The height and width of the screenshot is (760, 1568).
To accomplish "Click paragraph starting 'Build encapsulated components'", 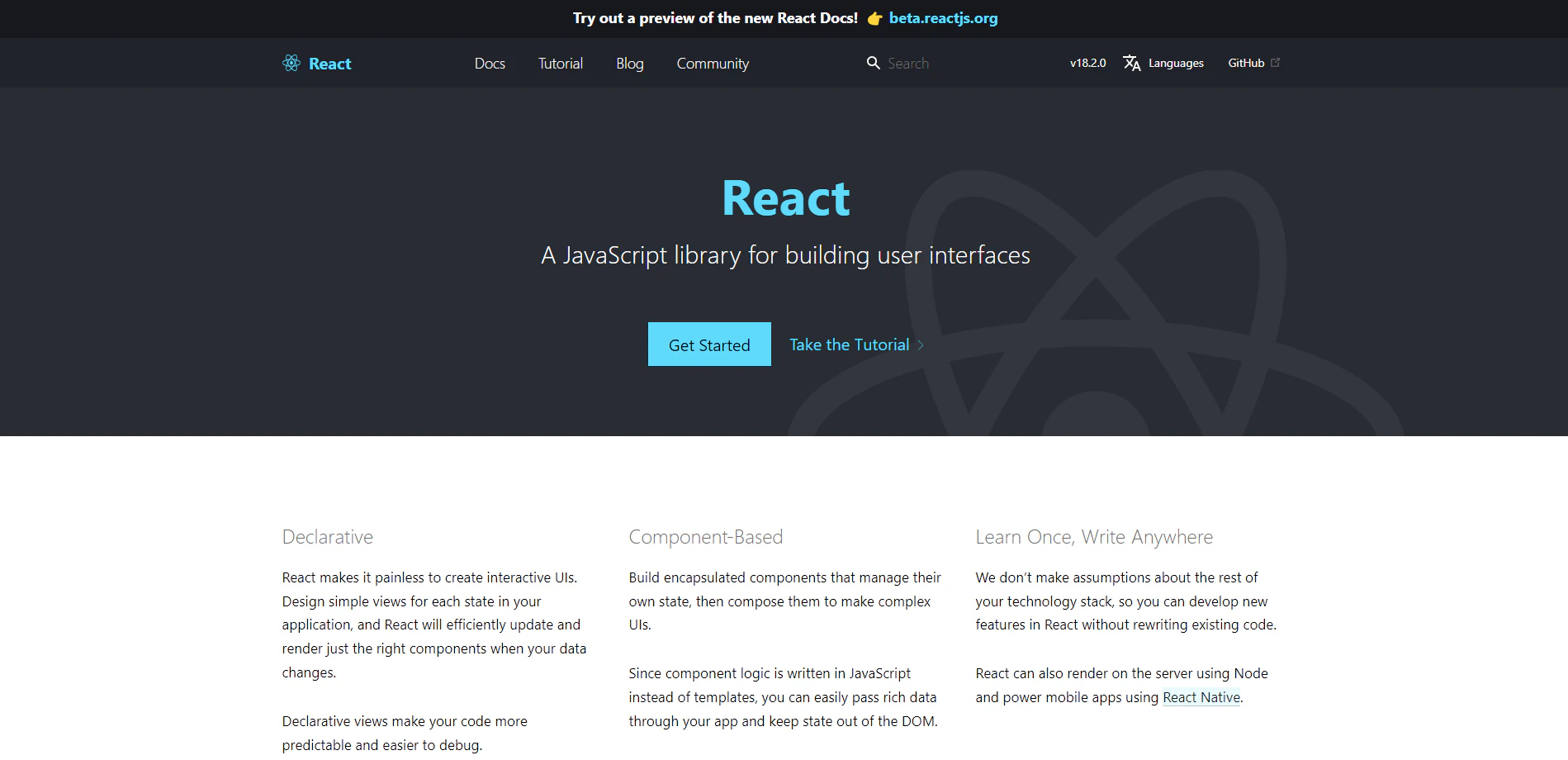I will coord(785,601).
